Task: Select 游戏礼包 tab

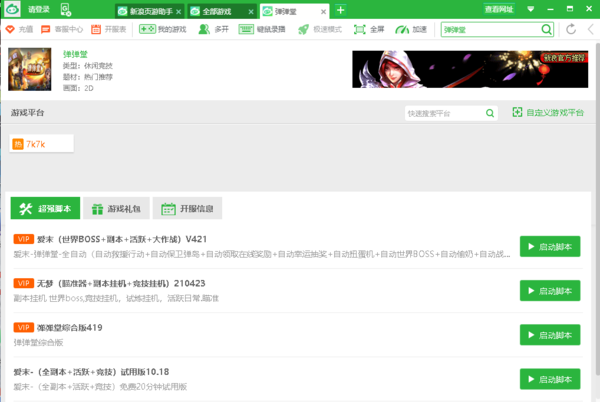Action: click(x=116, y=208)
